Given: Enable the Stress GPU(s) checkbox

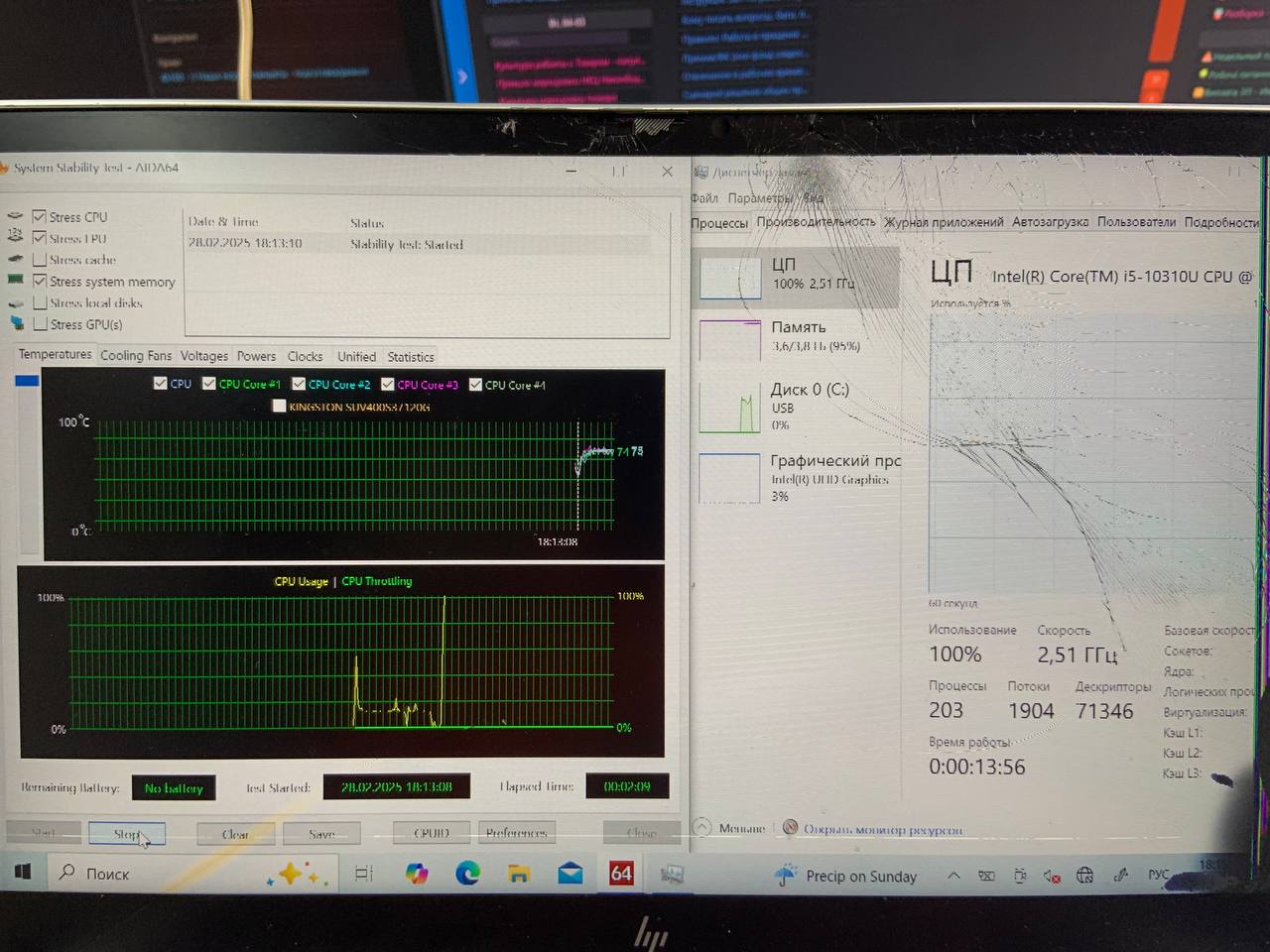Looking at the screenshot, I should pyautogui.click(x=40, y=324).
